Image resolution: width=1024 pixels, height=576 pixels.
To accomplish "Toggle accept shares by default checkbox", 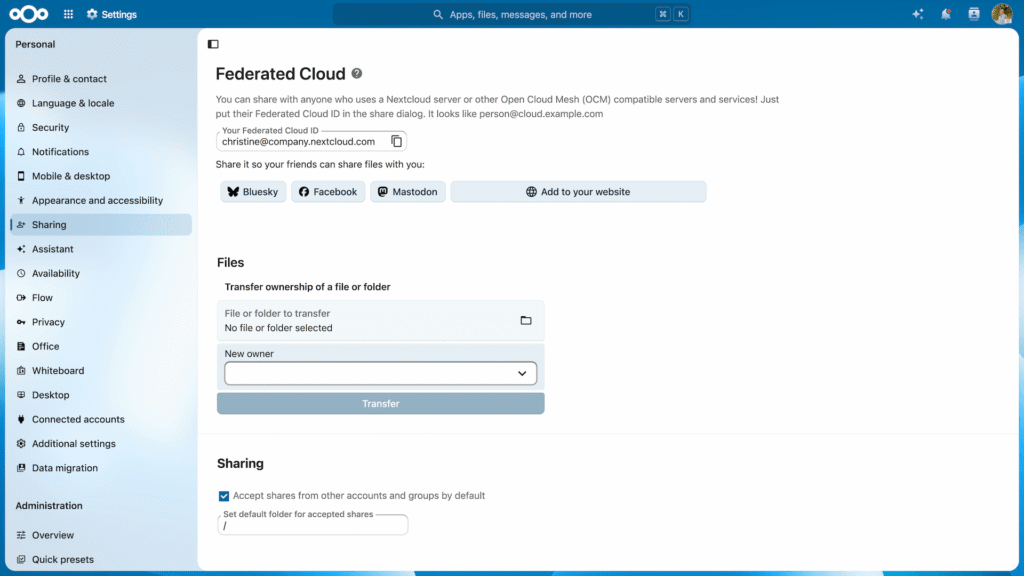I will [224, 496].
